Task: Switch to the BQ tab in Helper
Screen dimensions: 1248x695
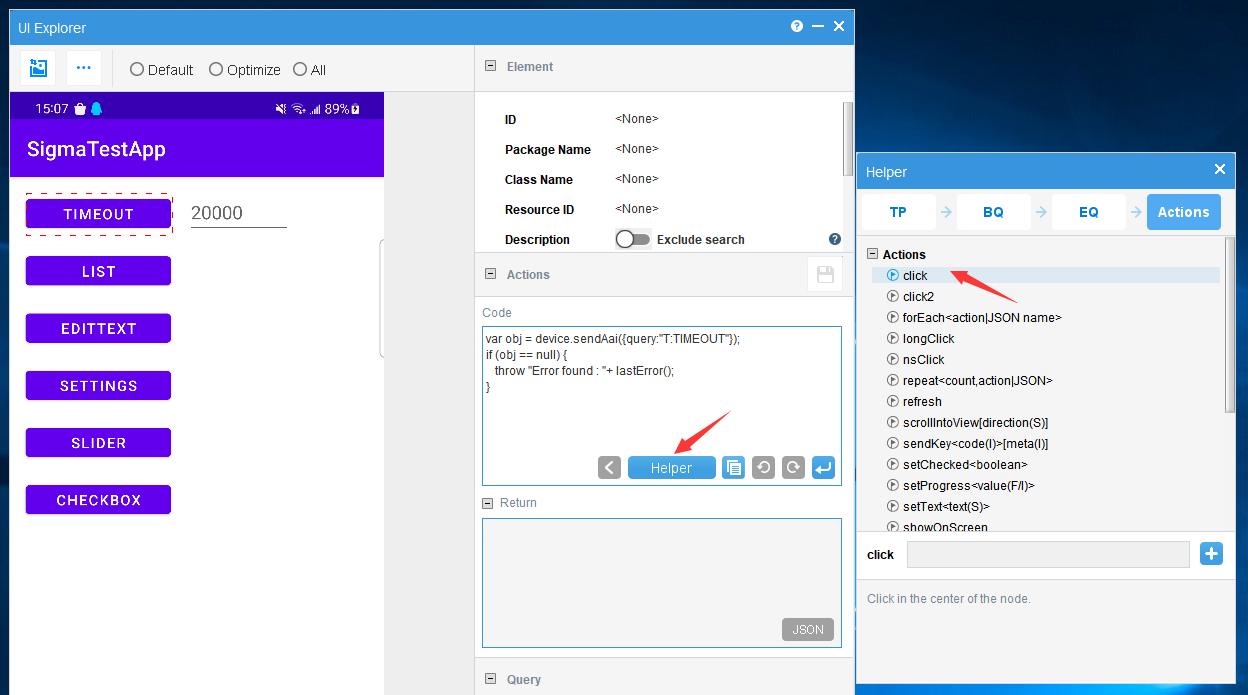Action: [993, 212]
